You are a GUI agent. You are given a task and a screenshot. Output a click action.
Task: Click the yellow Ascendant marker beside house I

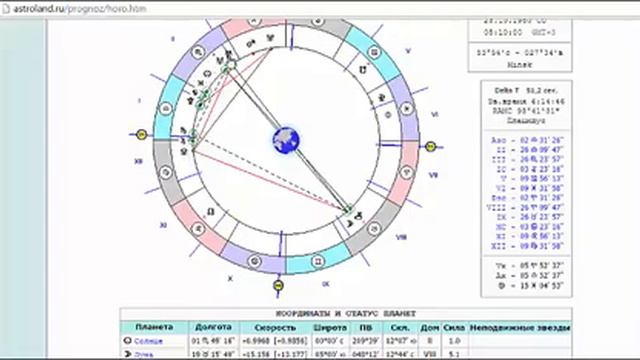pyautogui.click(x=141, y=134)
